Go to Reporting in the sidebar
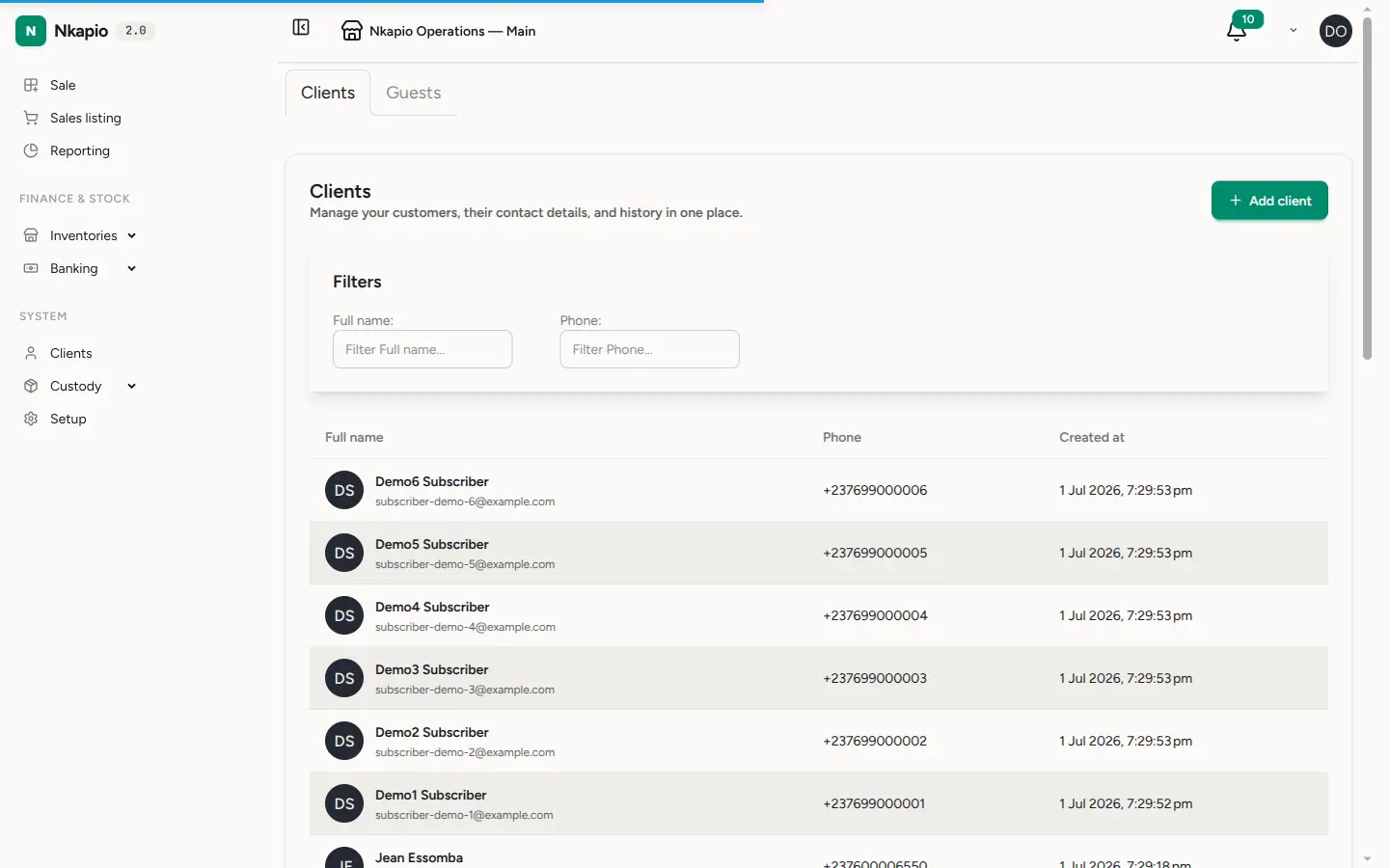Viewport: 1389px width, 868px height. tap(80, 150)
